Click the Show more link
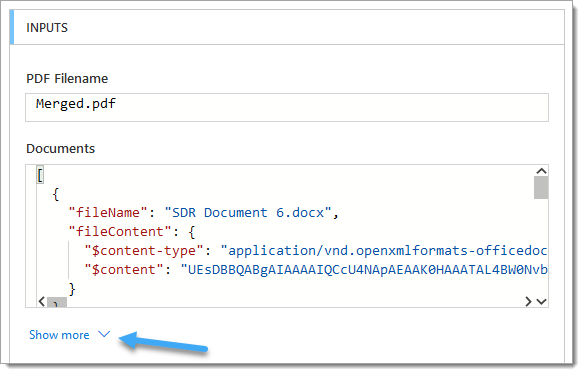The width and height of the screenshot is (583, 374). pyautogui.click(x=59, y=335)
